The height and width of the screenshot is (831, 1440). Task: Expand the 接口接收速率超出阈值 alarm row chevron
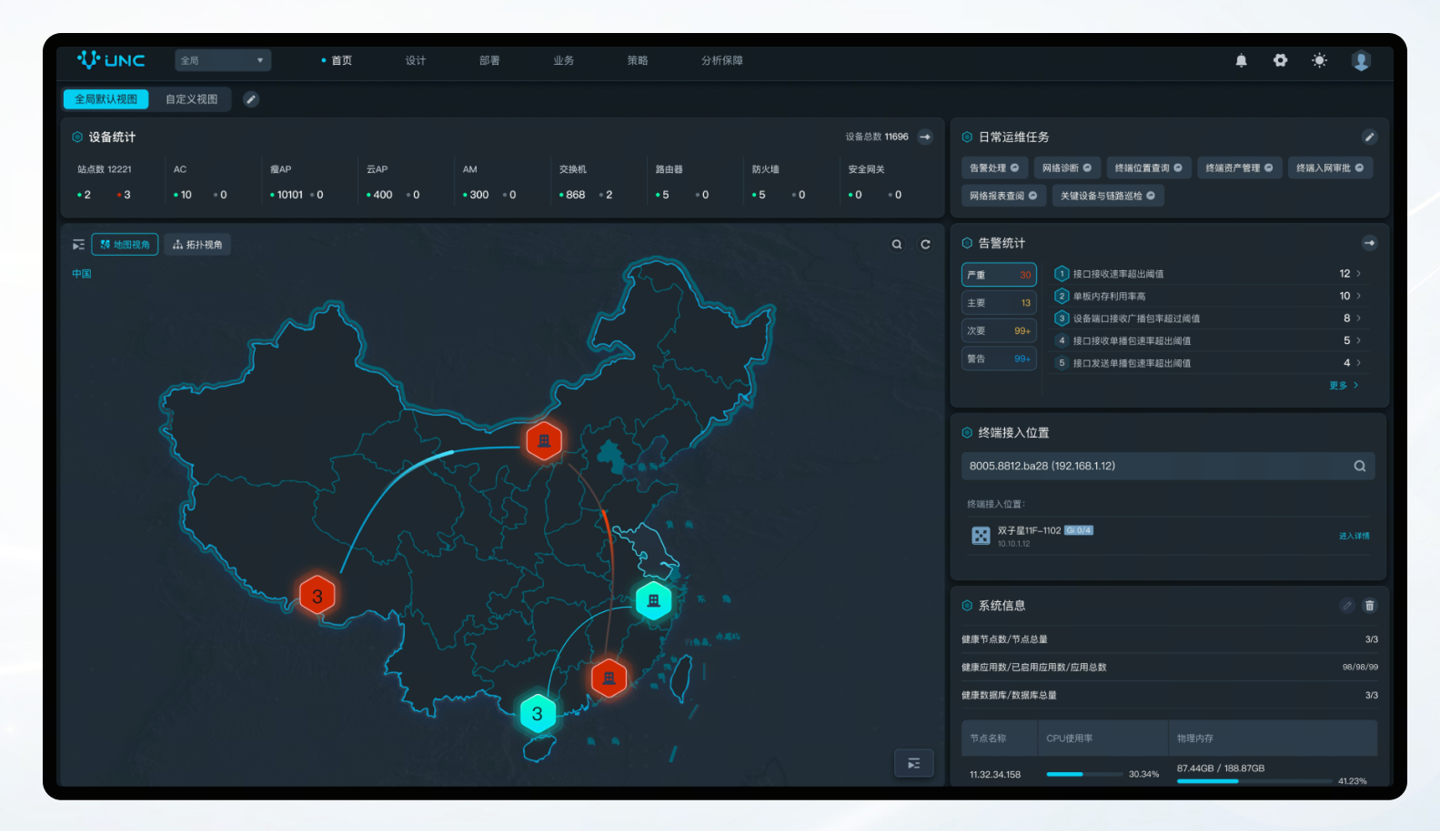1358,274
